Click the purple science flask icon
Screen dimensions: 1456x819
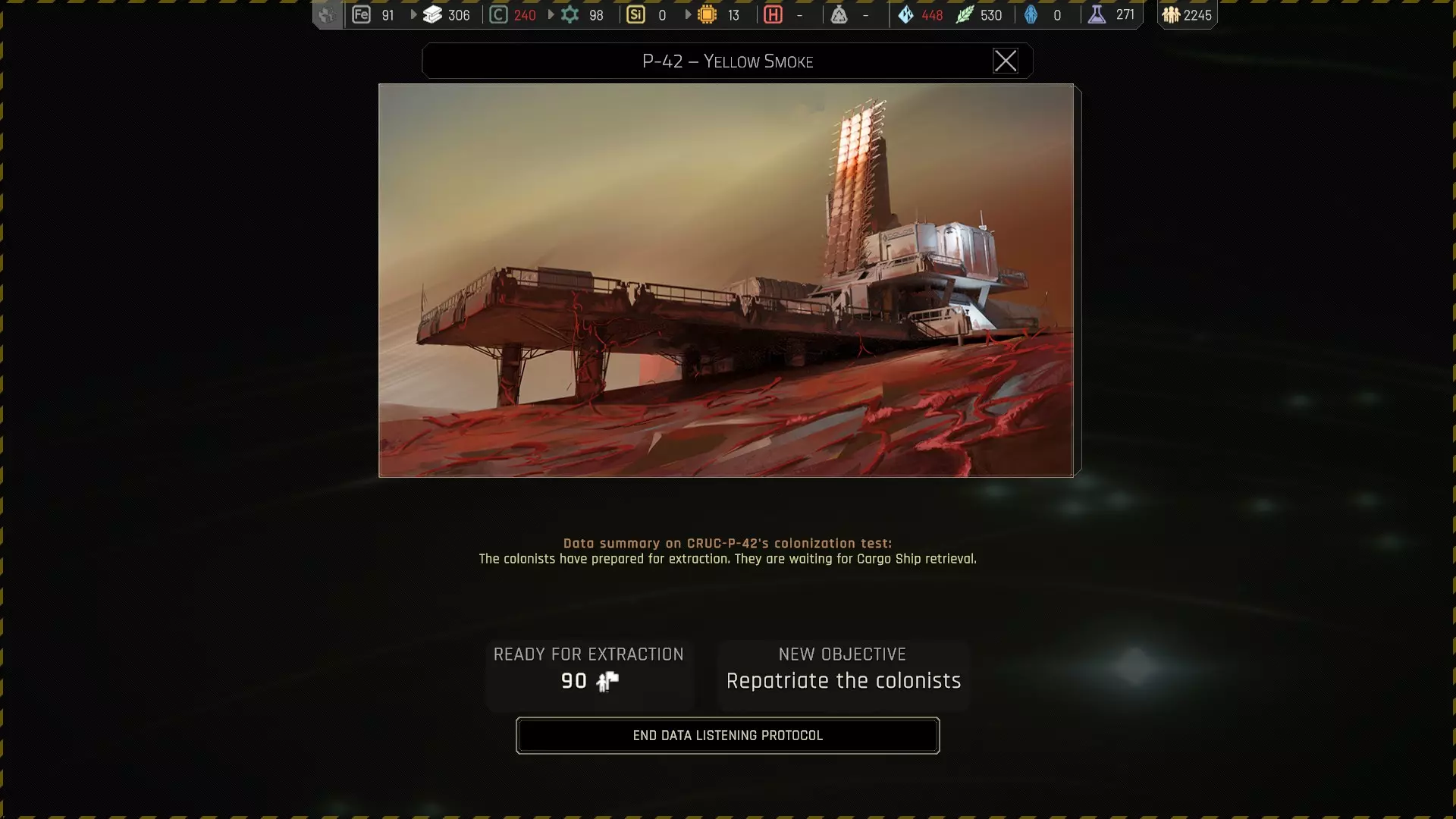(x=1097, y=15)
